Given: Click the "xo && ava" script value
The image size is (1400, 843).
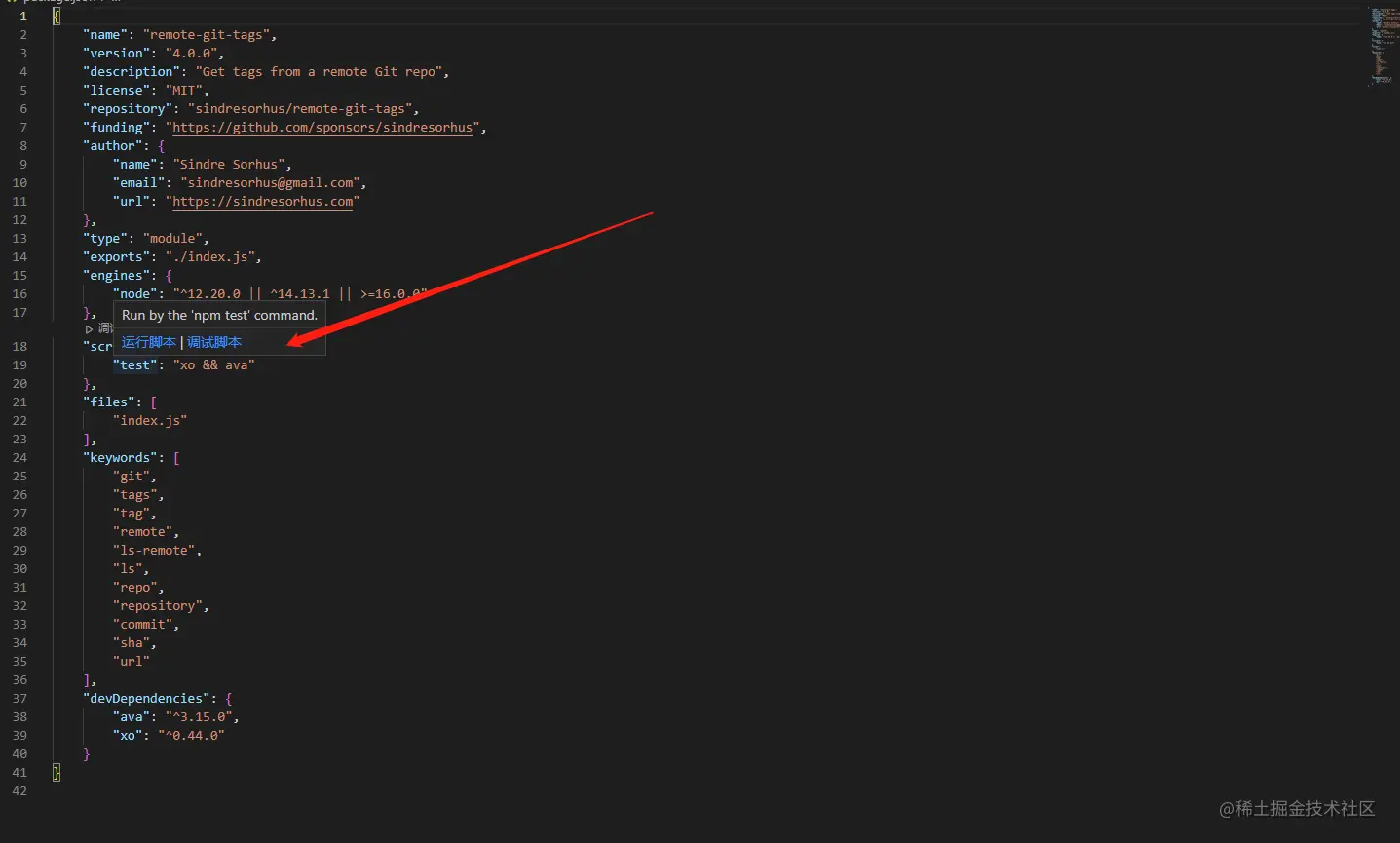Looking at the screenshot, I should click(x=213, y=365).
